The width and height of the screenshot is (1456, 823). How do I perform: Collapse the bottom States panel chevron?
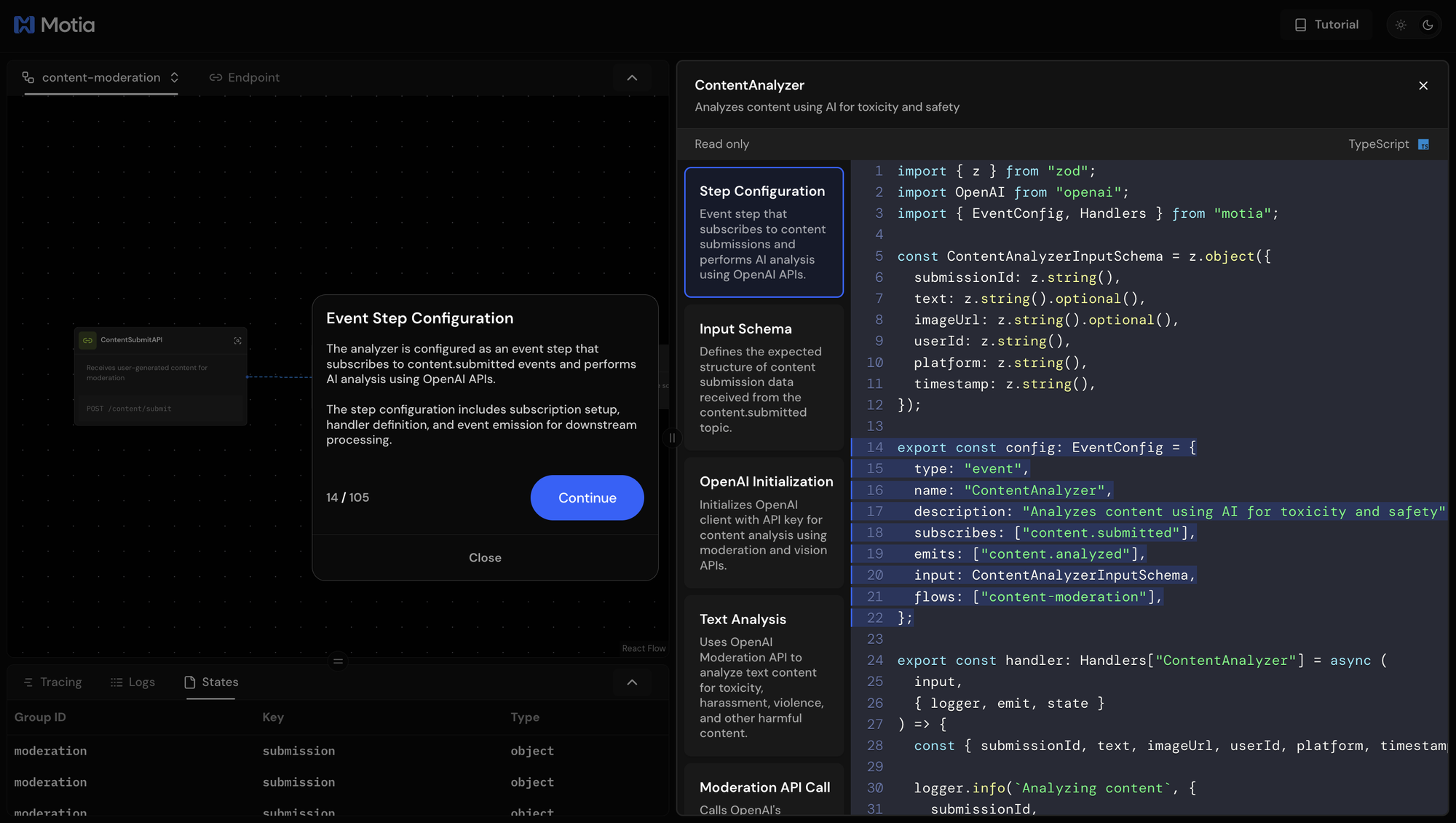632,682
